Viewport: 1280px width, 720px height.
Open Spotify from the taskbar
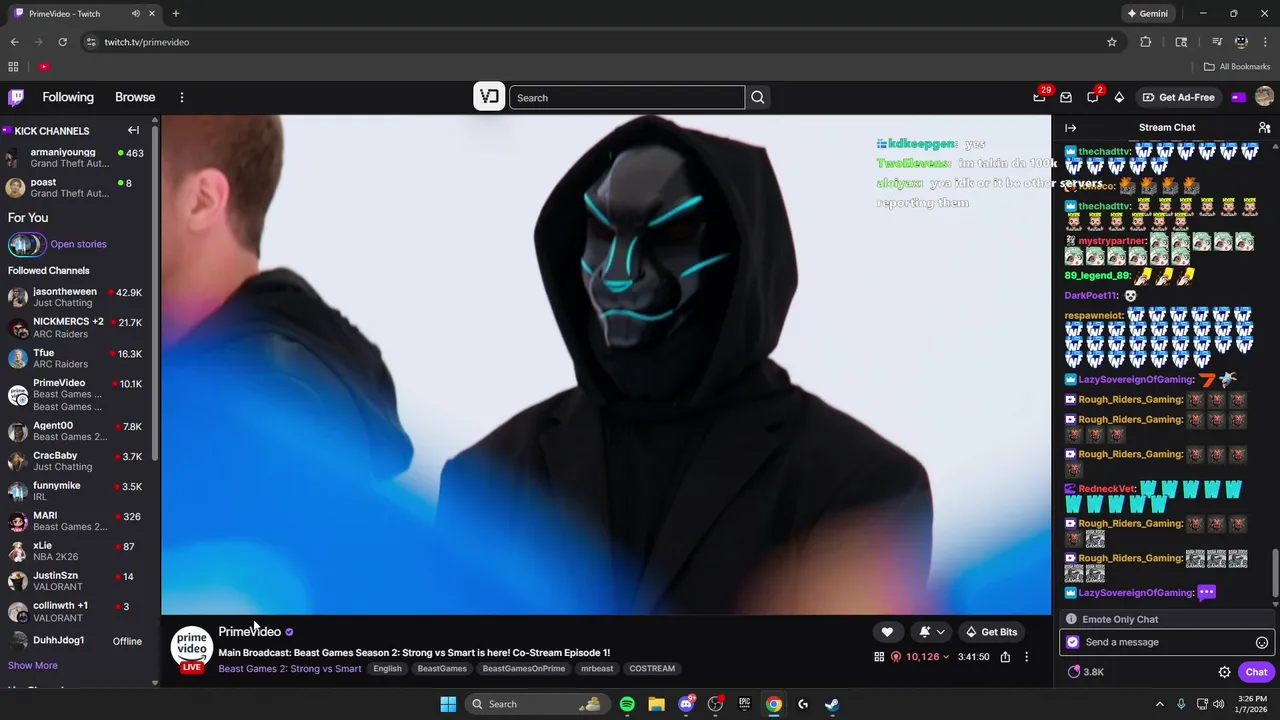[x=627, y=704]
